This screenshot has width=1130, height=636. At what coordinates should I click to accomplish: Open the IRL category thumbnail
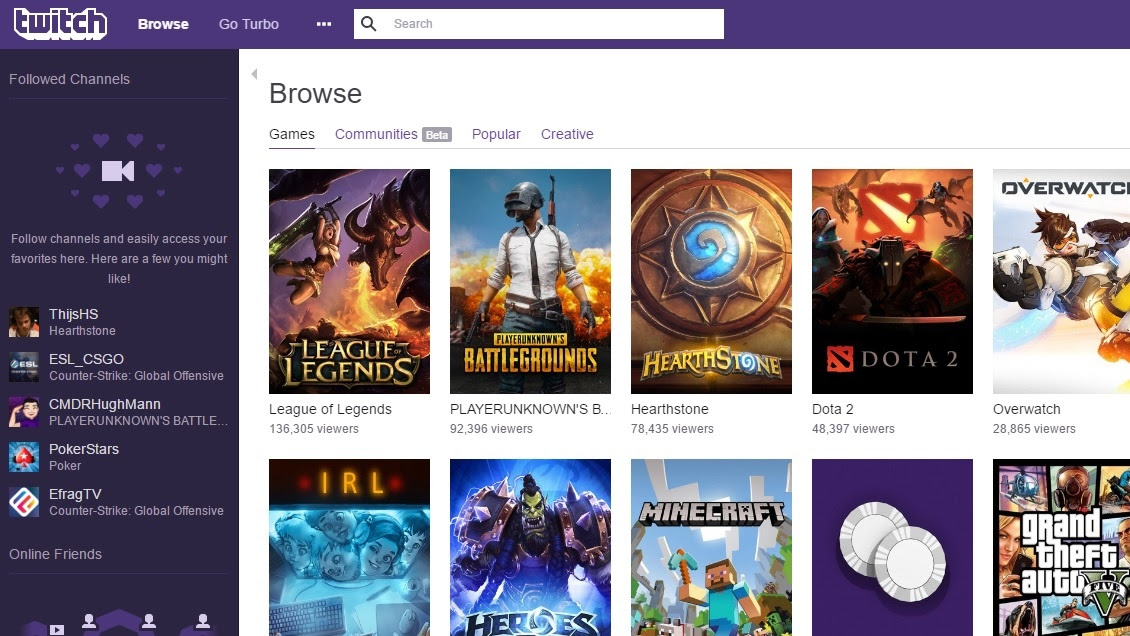click(350, 547)
